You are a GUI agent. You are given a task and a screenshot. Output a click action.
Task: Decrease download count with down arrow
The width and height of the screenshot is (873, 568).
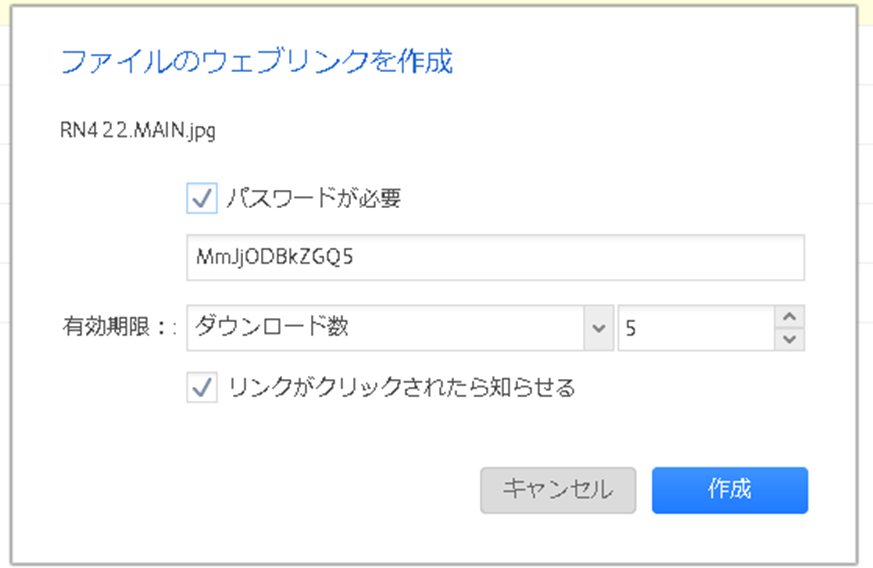coord(789,339)
